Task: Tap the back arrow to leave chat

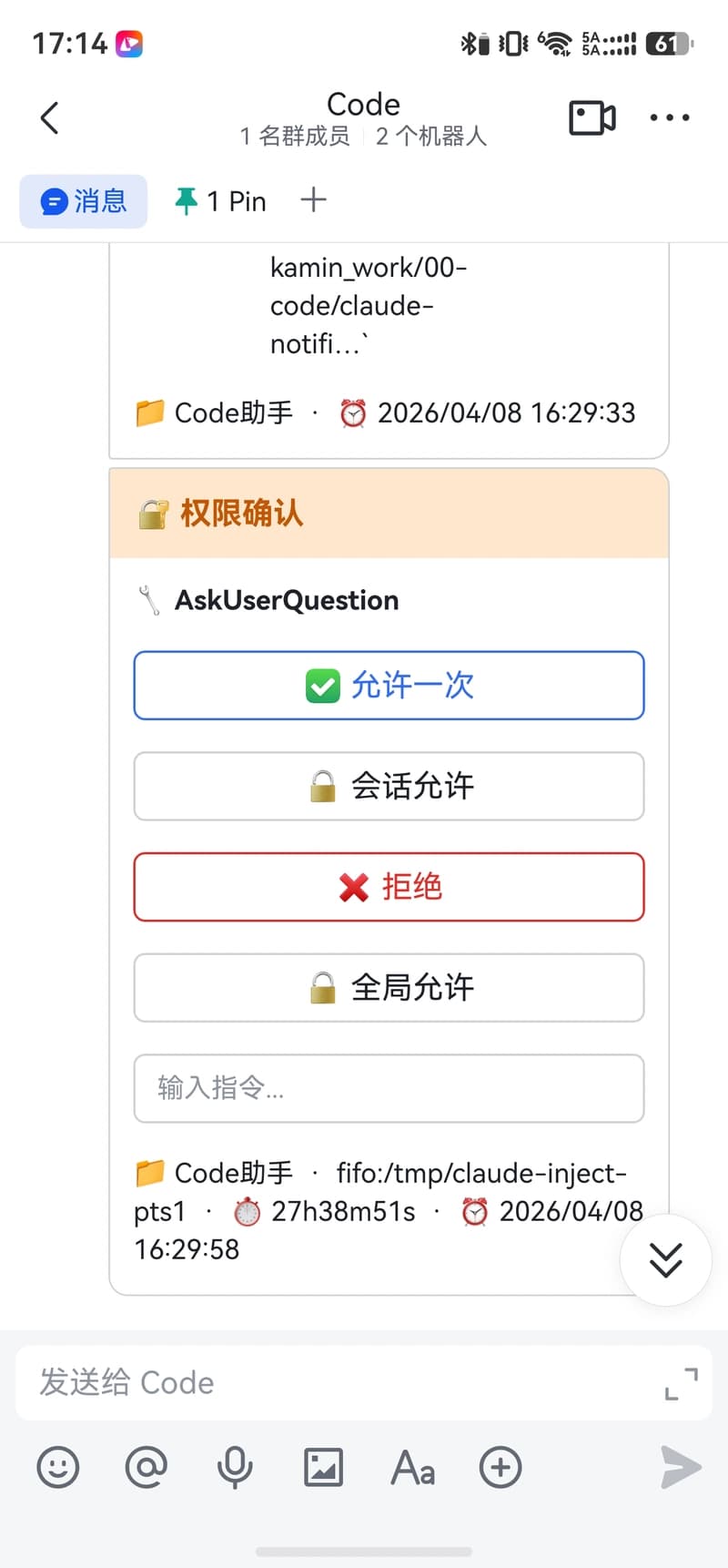Action: pos(50,118)
